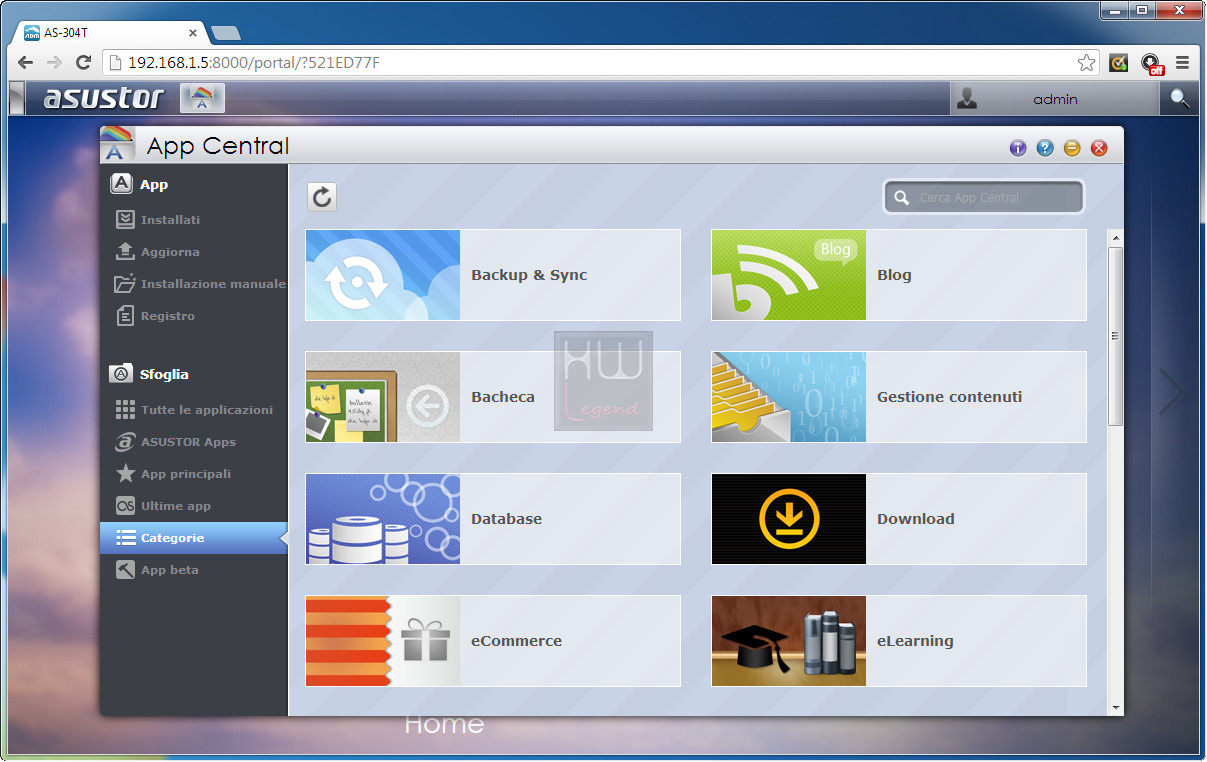Bookmark this page with the star
The height and width of the screenshot is (762, 1207).
(1086, 63)
